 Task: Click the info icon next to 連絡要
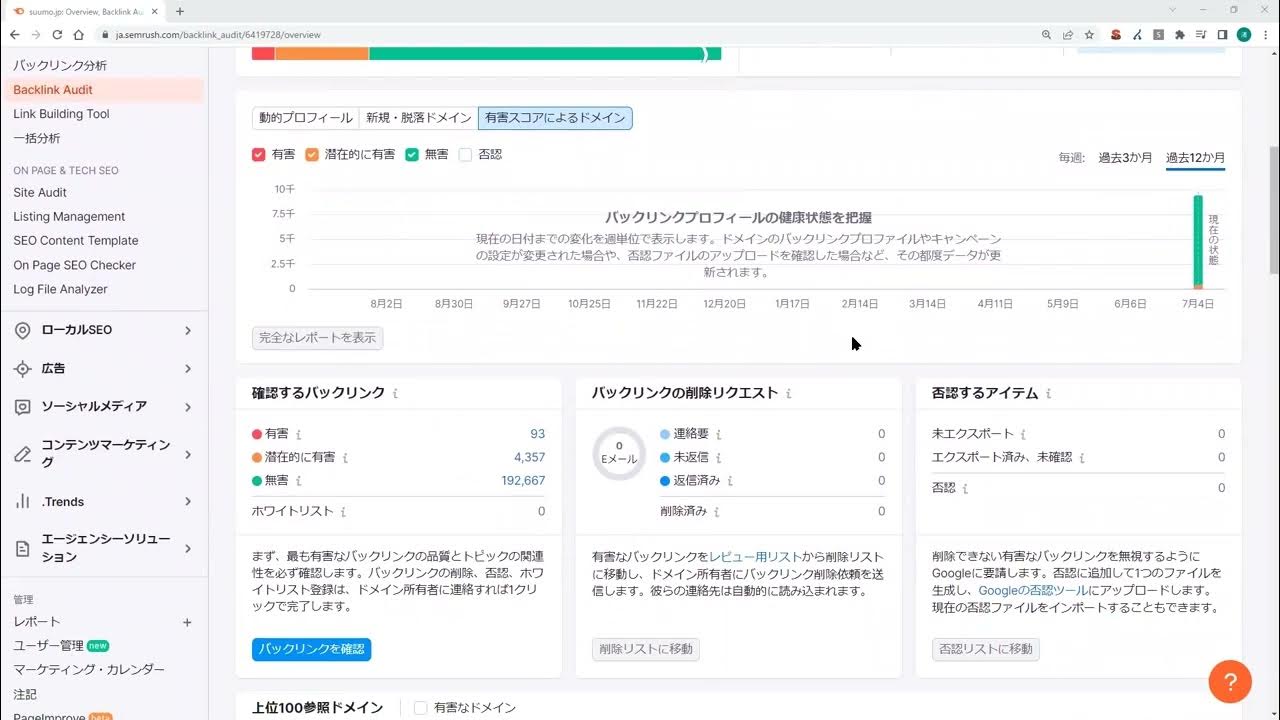point(718,435)
